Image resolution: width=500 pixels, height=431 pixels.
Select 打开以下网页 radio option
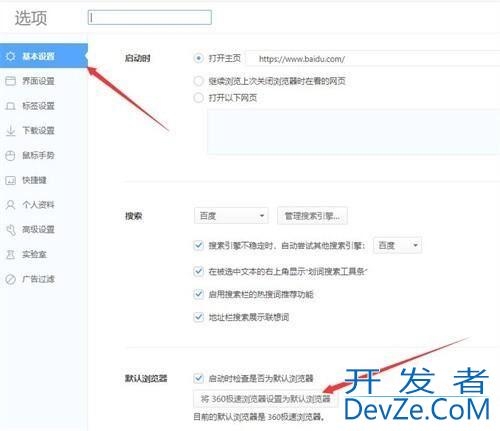(x=198, y=98)
